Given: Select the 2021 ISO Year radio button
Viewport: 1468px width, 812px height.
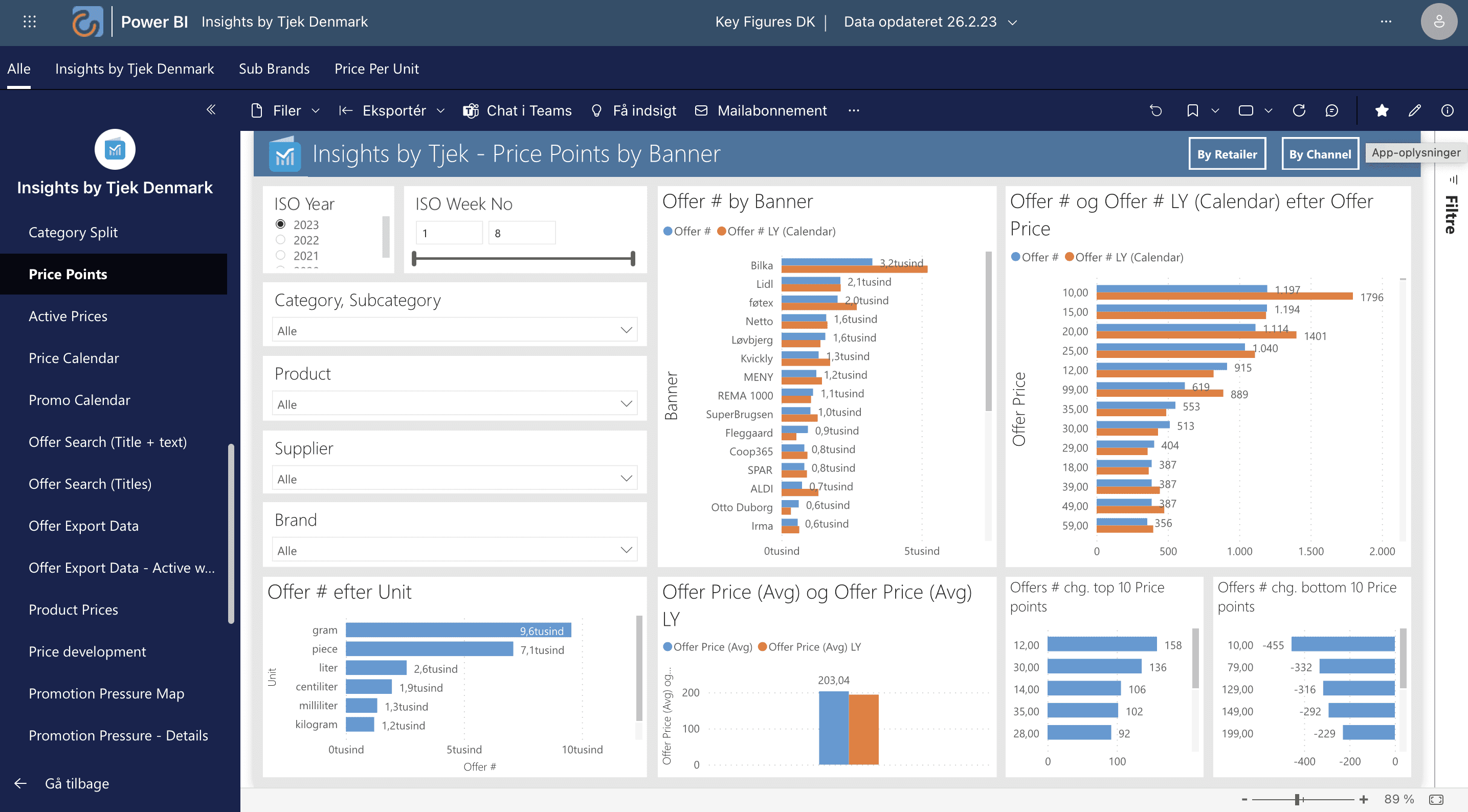Looking at the screenshot, I should coord(280,255).
